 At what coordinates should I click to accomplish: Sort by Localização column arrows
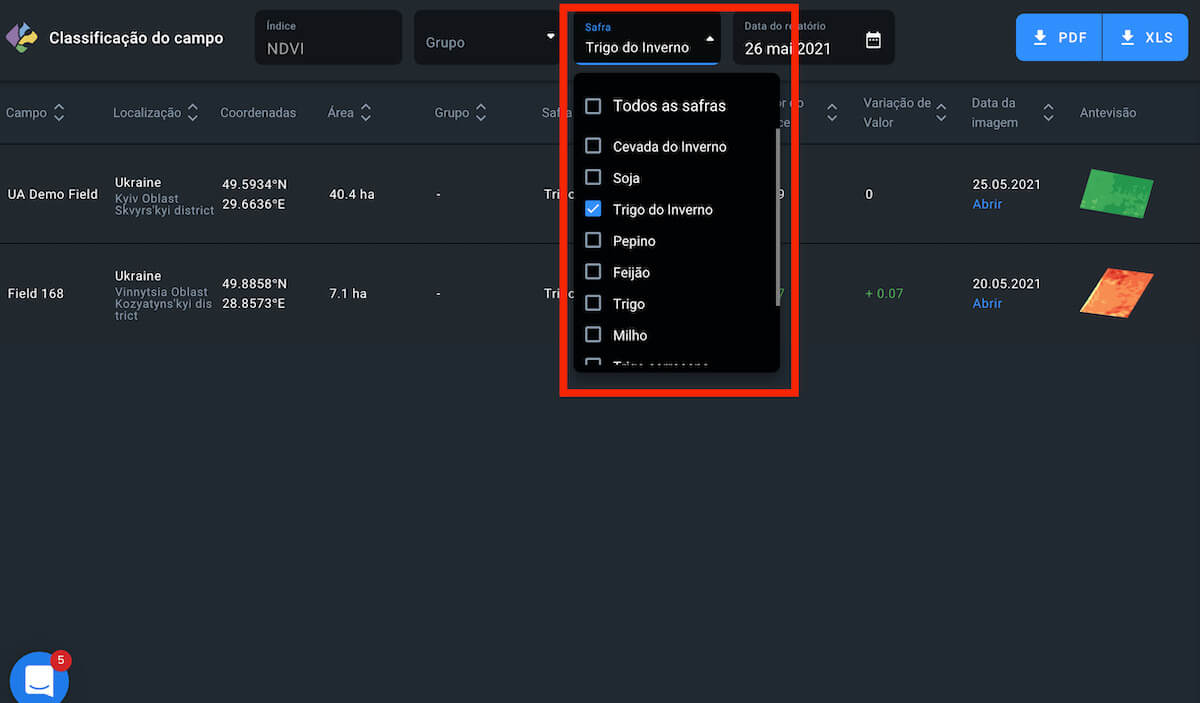(x=193, y=113)
